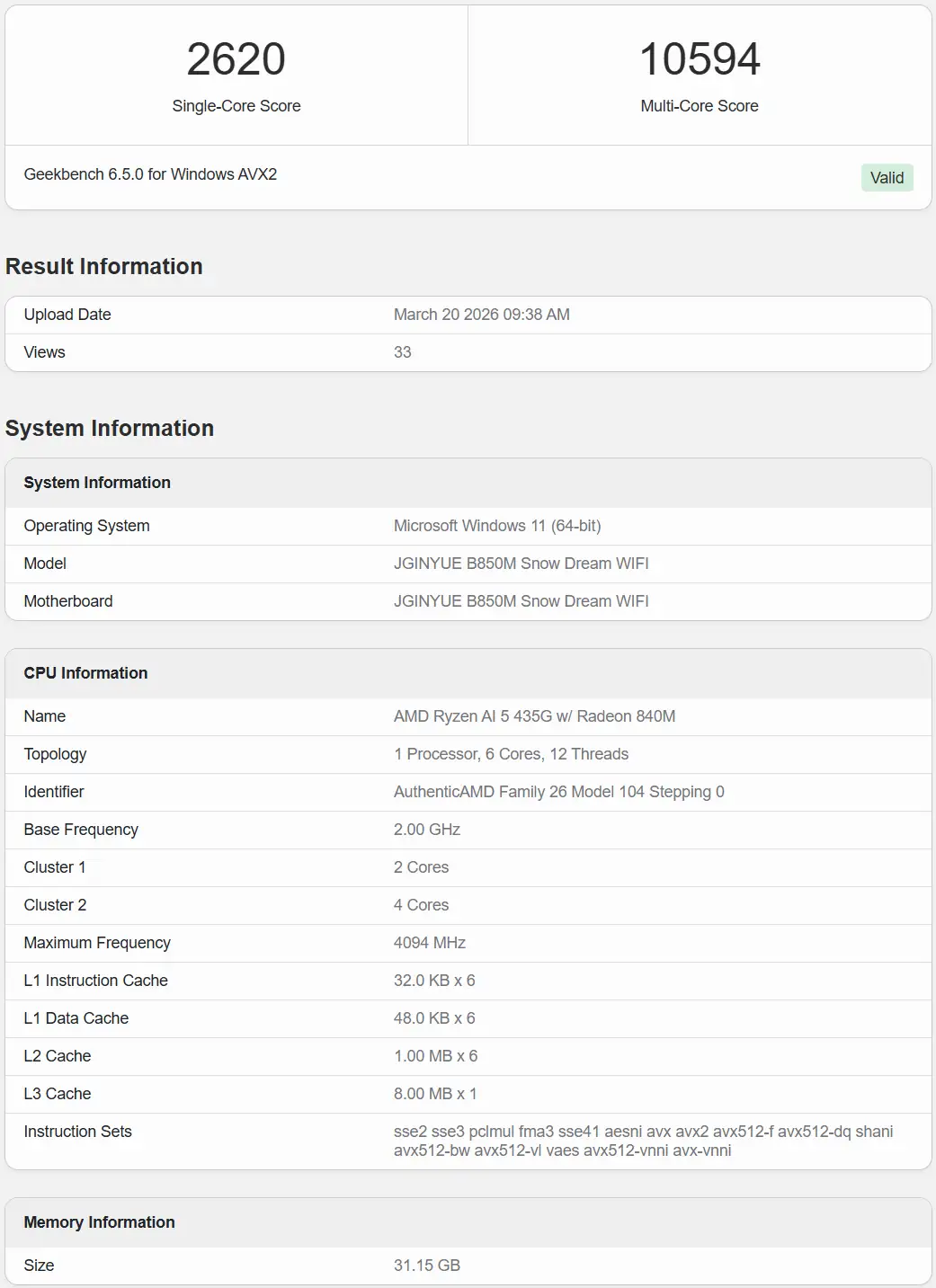Click the Cluster 1 value 2 Cores
936x1288 pixels.
[422, 867]
